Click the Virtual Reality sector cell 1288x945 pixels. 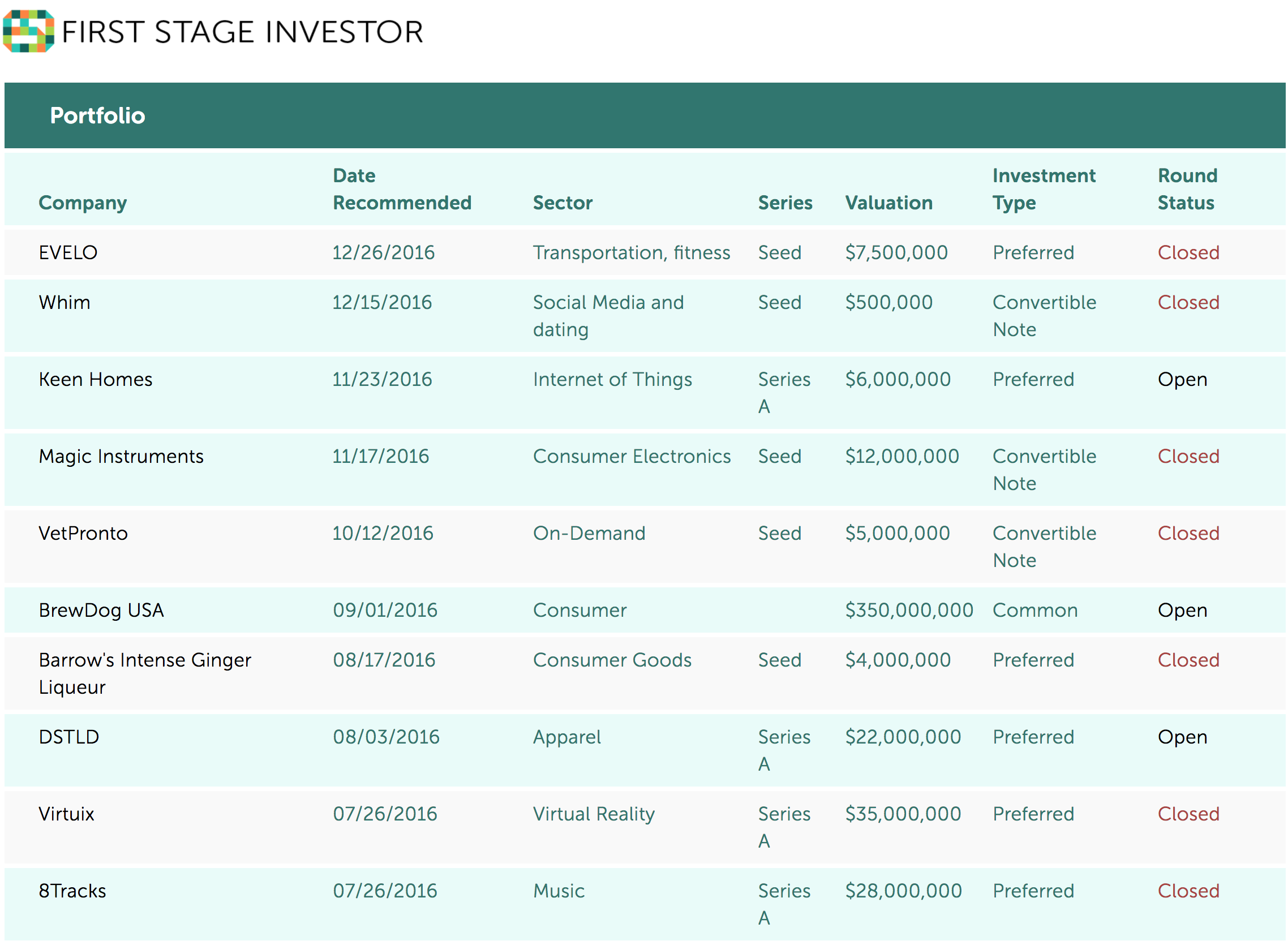coord(594,815)
